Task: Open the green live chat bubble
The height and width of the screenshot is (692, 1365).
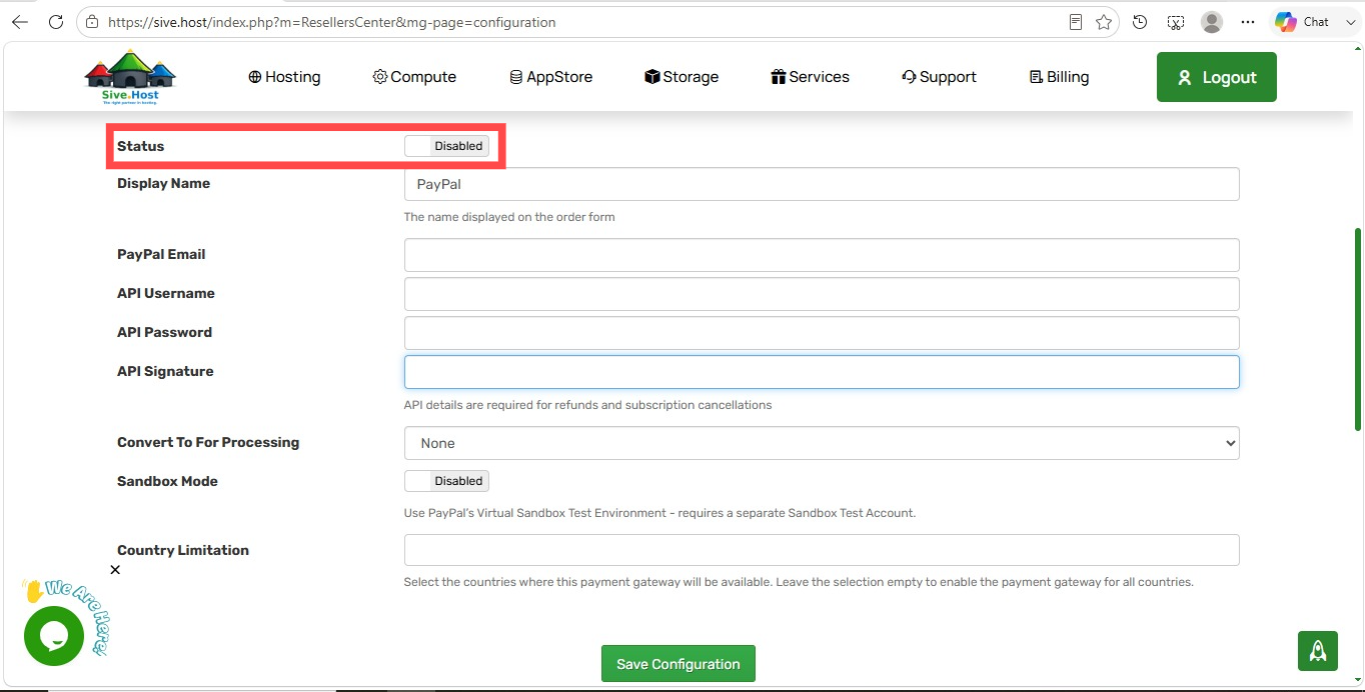Action: [x=53, y=636]
